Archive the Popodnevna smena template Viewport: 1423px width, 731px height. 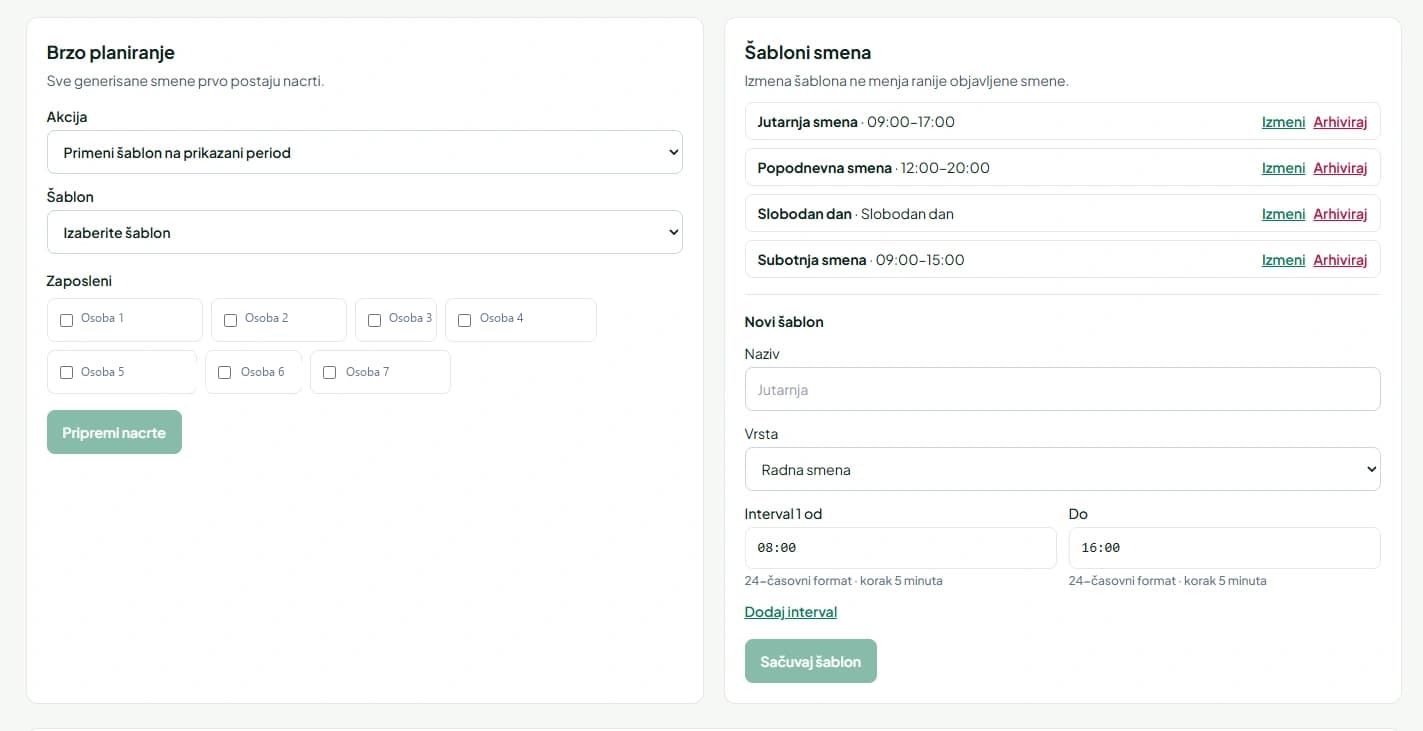[x=1340, y=168]
